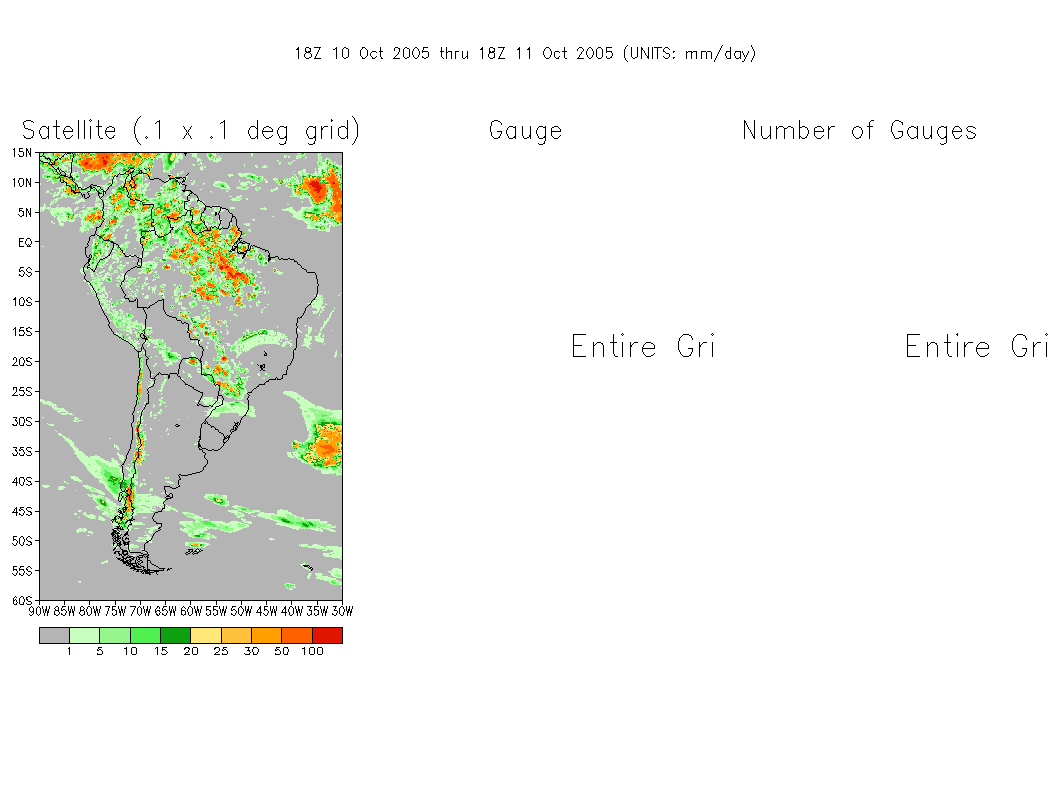Click the legend value 100
1050x800 pixels.
312,651
